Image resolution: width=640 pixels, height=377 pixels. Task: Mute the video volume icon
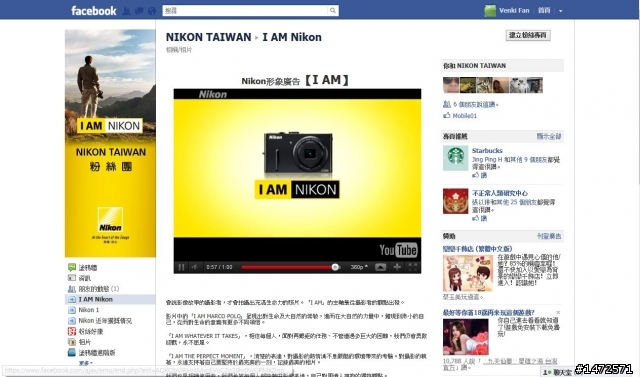pos(195,267)
